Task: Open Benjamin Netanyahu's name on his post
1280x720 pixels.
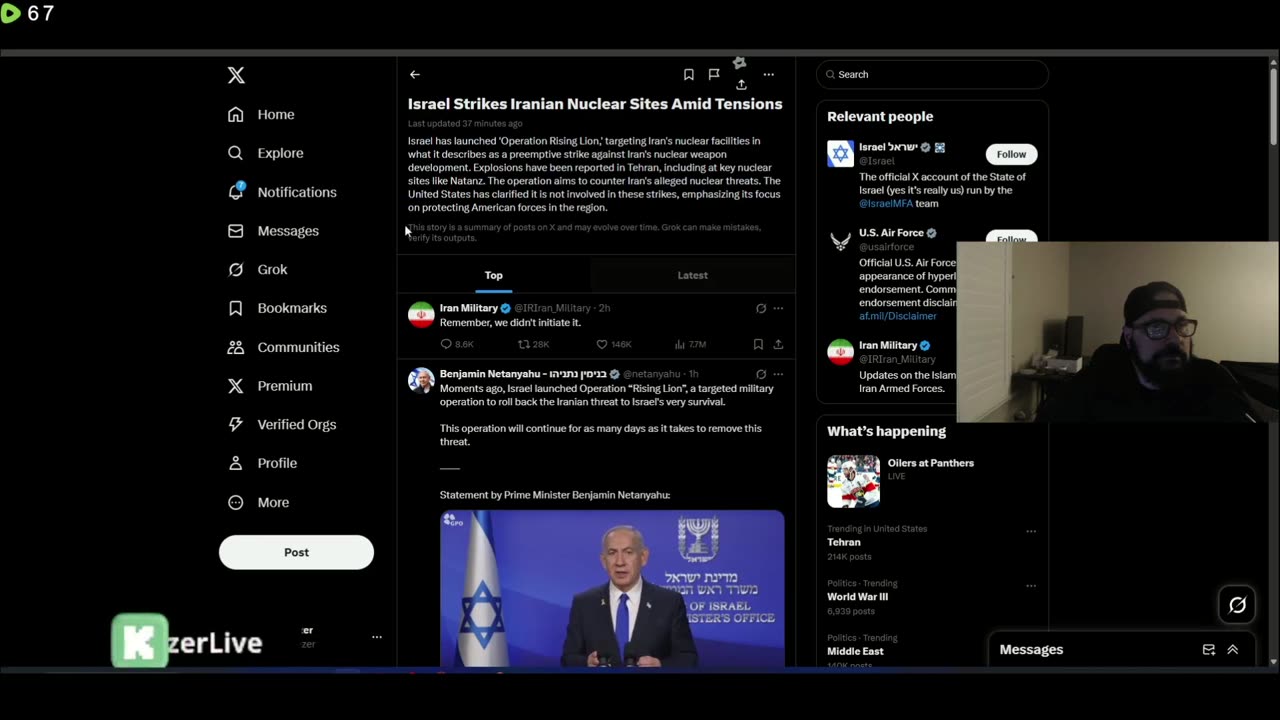Action: click(523, 374)
